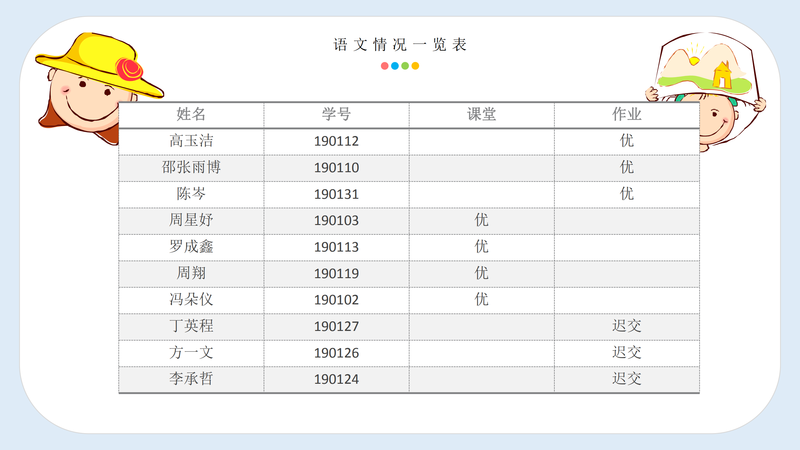
Task: Select student number 190119
Action: click(336, 274)
